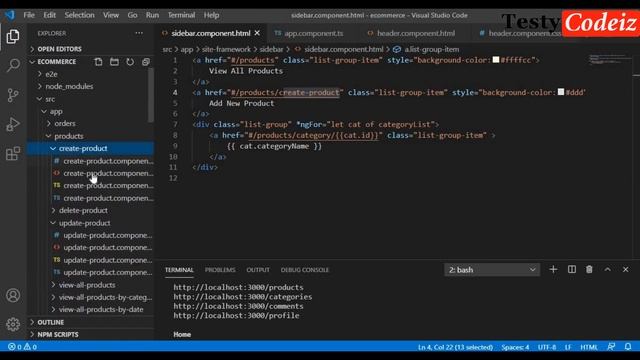
Task: Split the terminal panel
Action: tap(572, 269)
